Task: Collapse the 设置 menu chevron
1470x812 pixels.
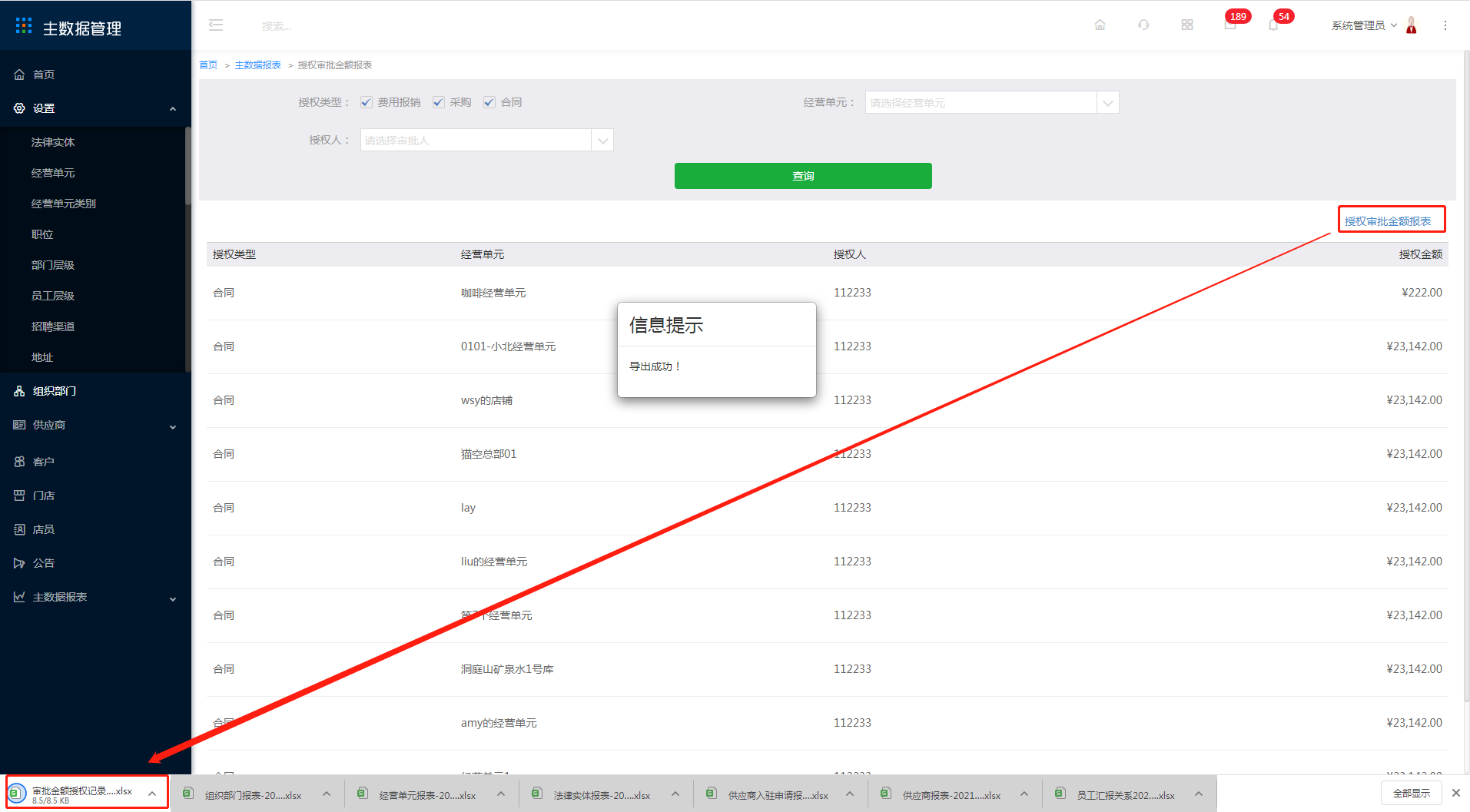Action: click(173, 109)
